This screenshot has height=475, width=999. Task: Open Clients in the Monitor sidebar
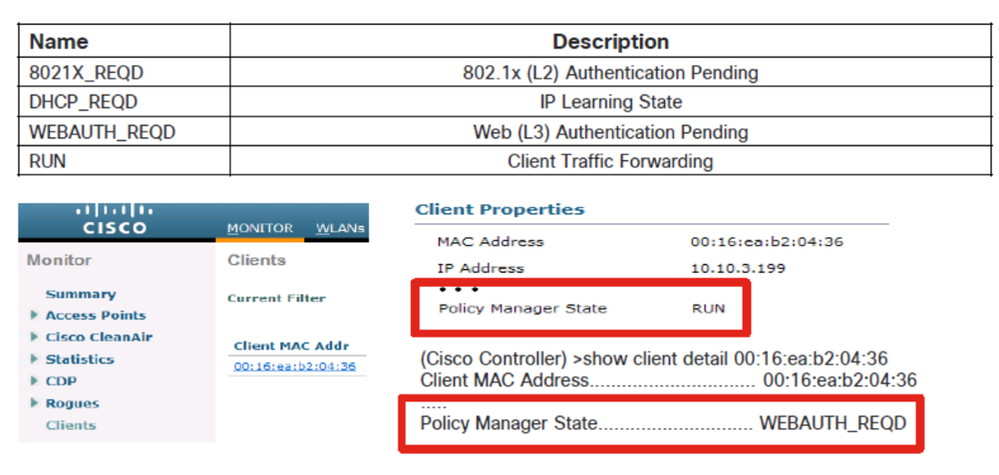71,425
